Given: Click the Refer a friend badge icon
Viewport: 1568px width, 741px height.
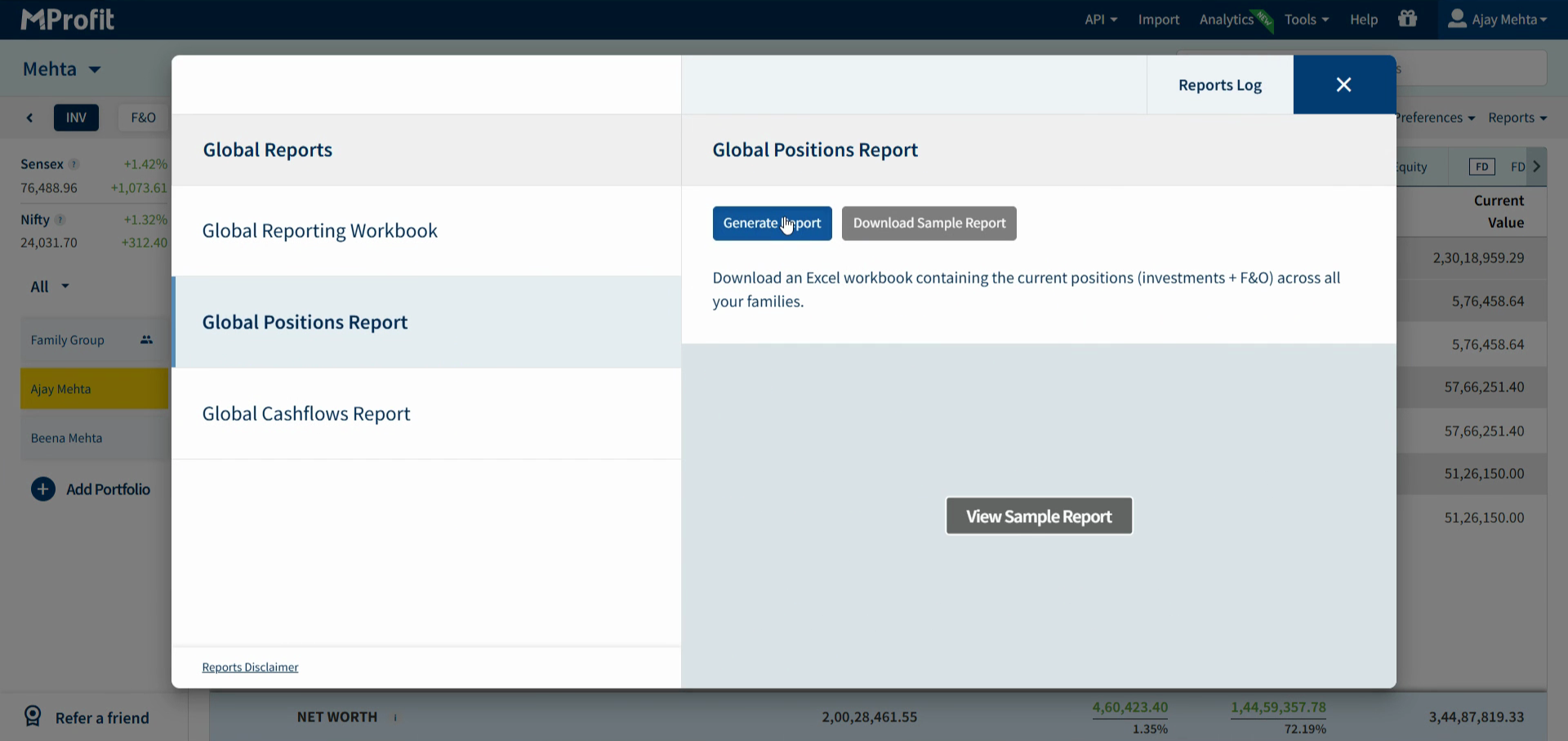Looking at the screenshot, I should coord(33,716).
